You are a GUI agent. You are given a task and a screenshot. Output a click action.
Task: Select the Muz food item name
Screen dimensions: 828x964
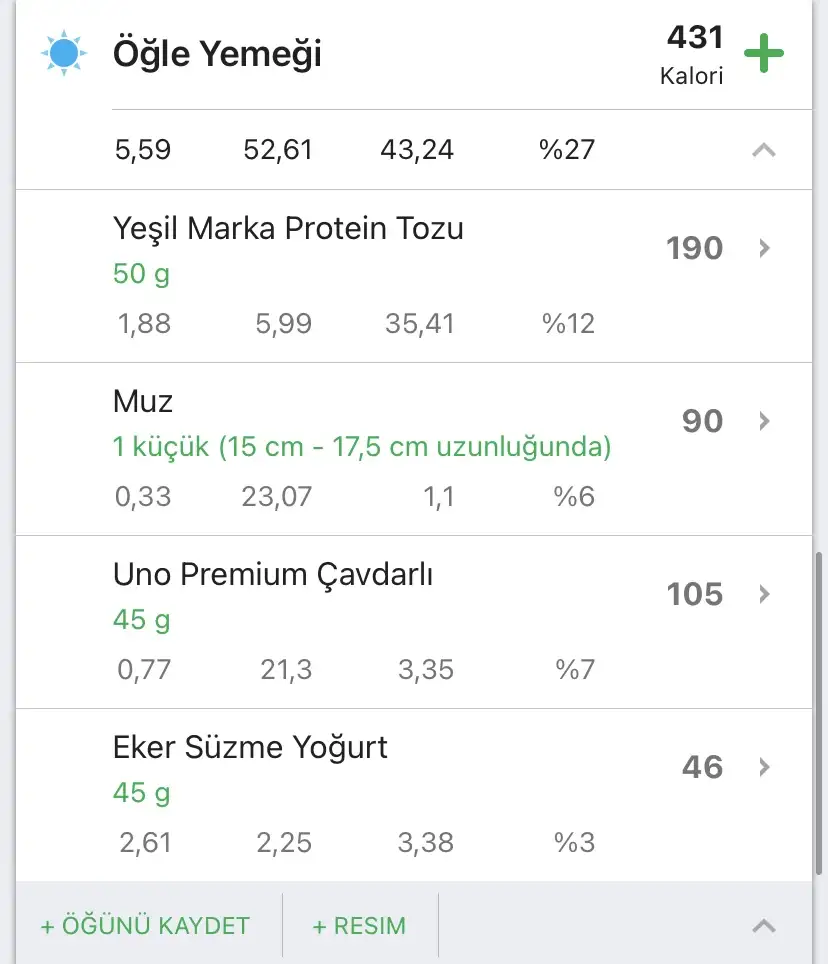[x=143, y=402]
